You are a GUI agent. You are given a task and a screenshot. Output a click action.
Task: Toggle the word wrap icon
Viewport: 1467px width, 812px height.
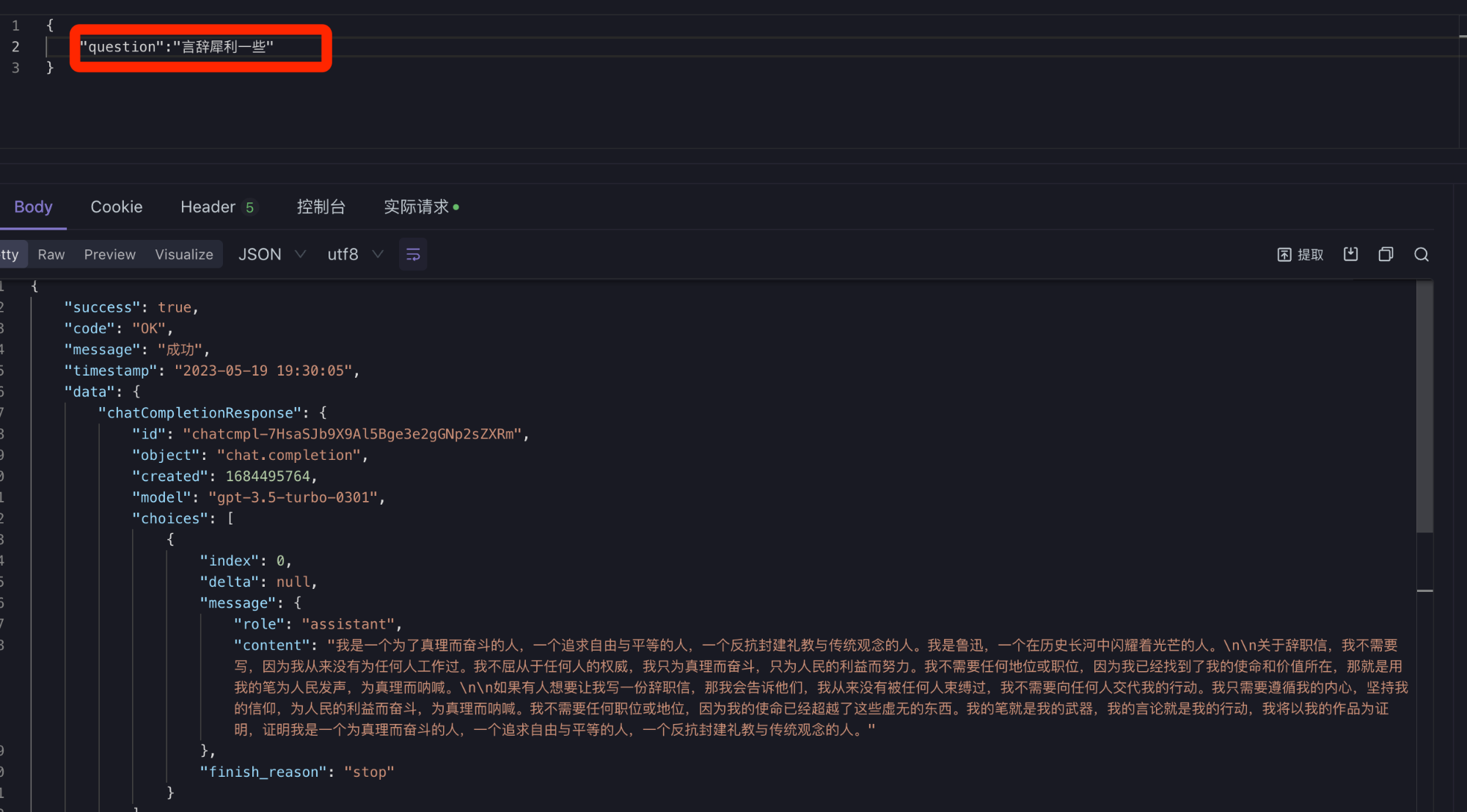[413, 255]
